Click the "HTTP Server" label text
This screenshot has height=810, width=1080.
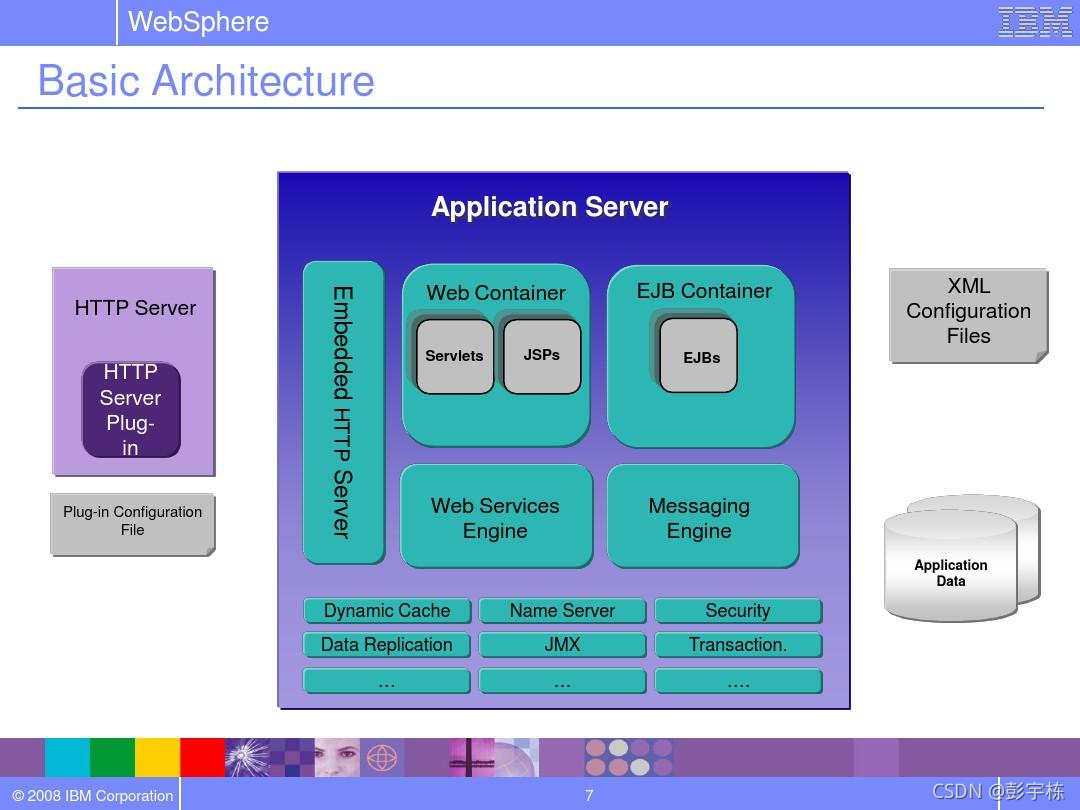[135, 307]
